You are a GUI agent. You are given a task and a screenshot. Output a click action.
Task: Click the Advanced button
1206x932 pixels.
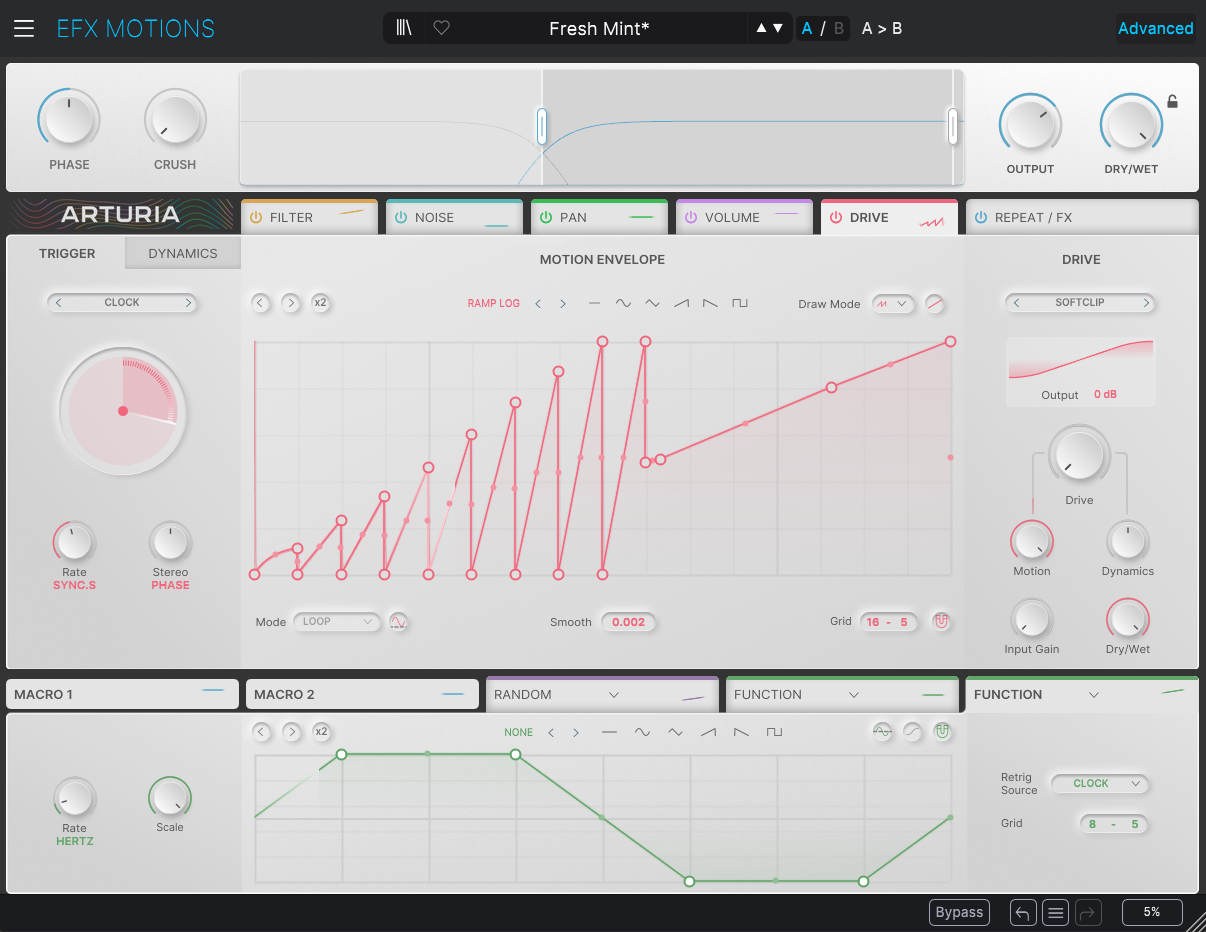pos(1155,28)
